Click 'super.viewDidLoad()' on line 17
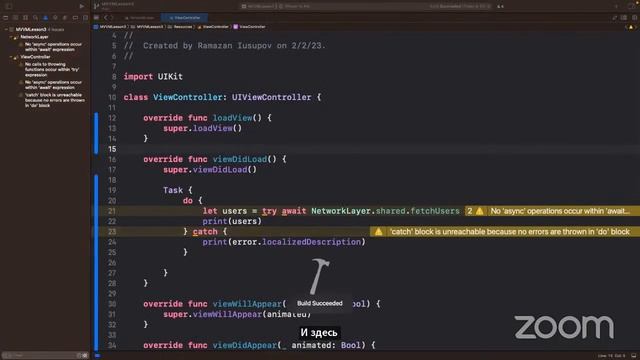This screenshot has height=360, width=640. tap(210, 170)
